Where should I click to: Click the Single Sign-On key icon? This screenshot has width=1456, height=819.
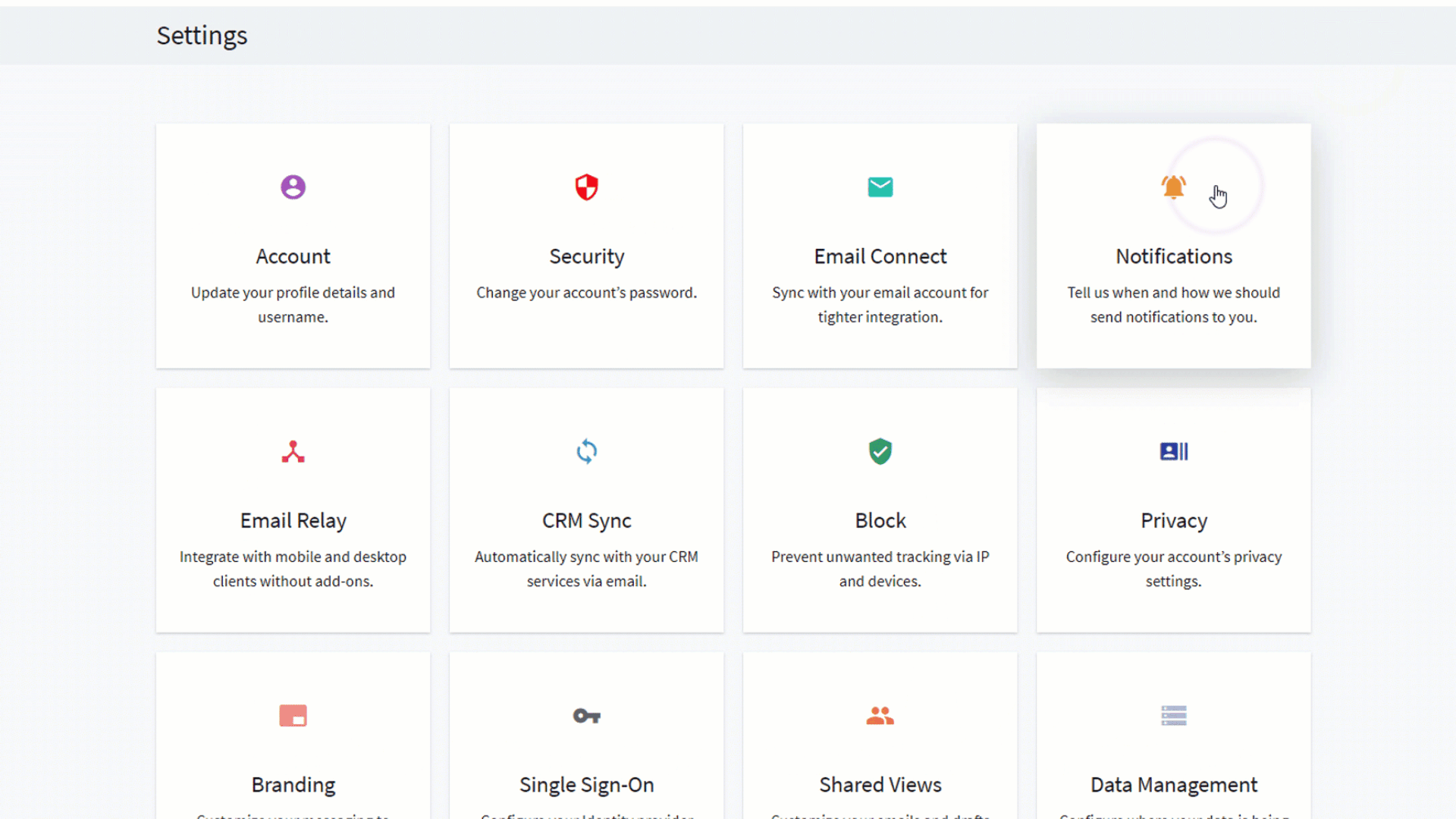coord(586,715)
